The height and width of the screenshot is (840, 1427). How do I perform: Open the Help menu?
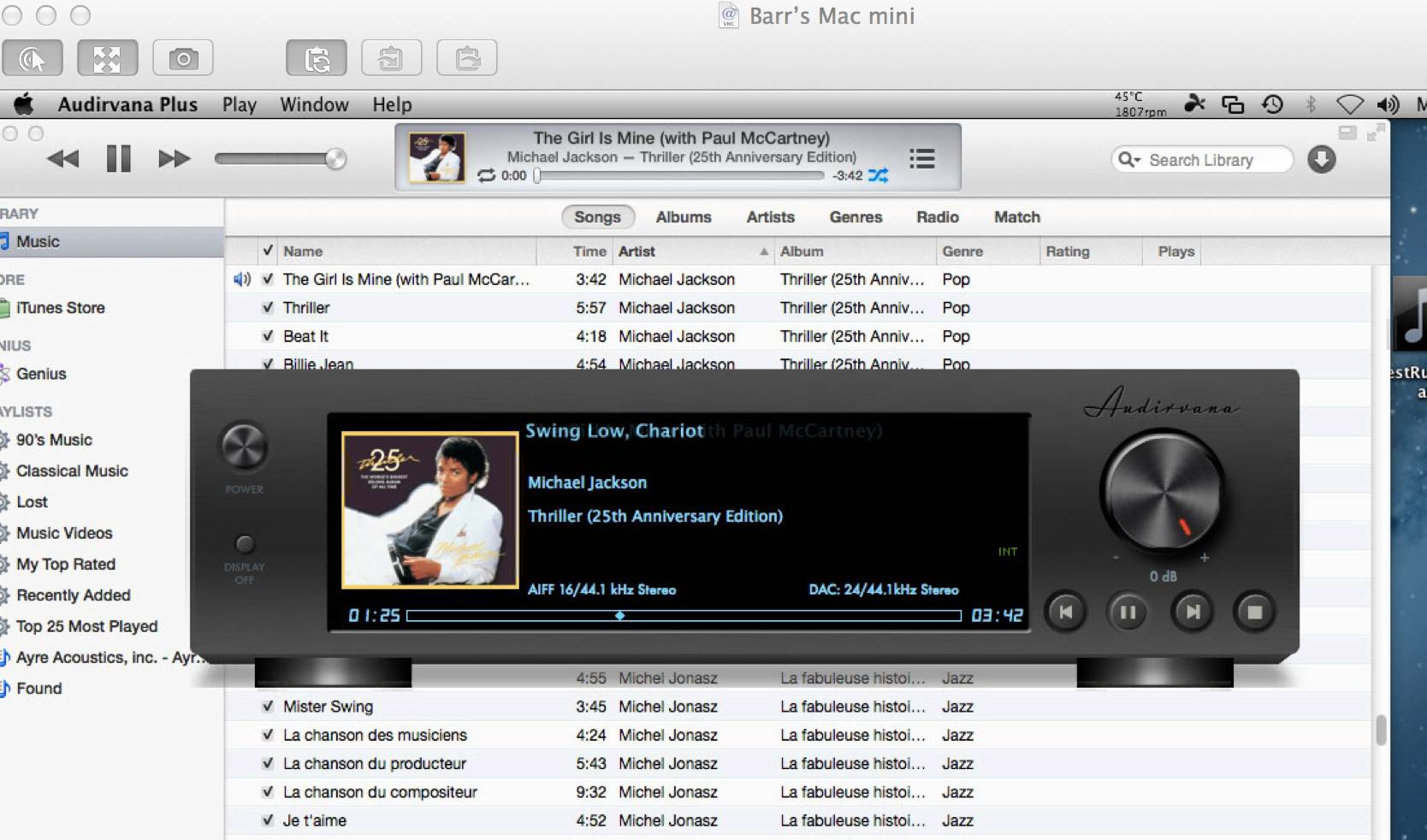click(x=392, y=104)
